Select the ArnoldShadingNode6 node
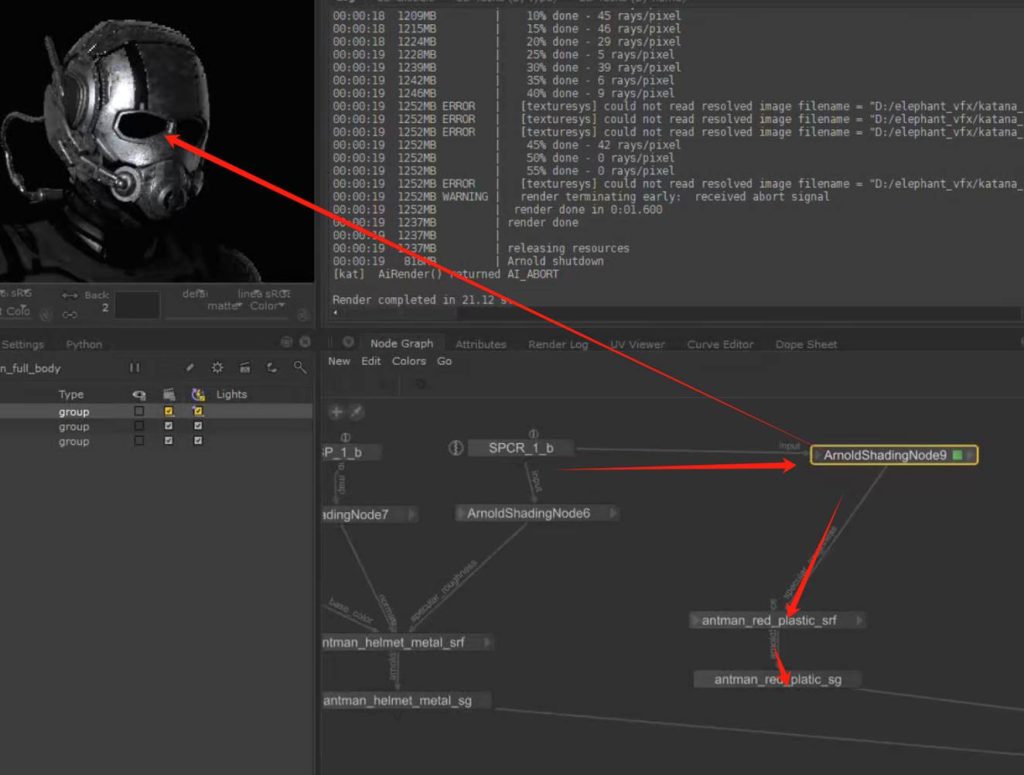The width and height of the screenshot is (1024, 775). [x=528, y=513]
